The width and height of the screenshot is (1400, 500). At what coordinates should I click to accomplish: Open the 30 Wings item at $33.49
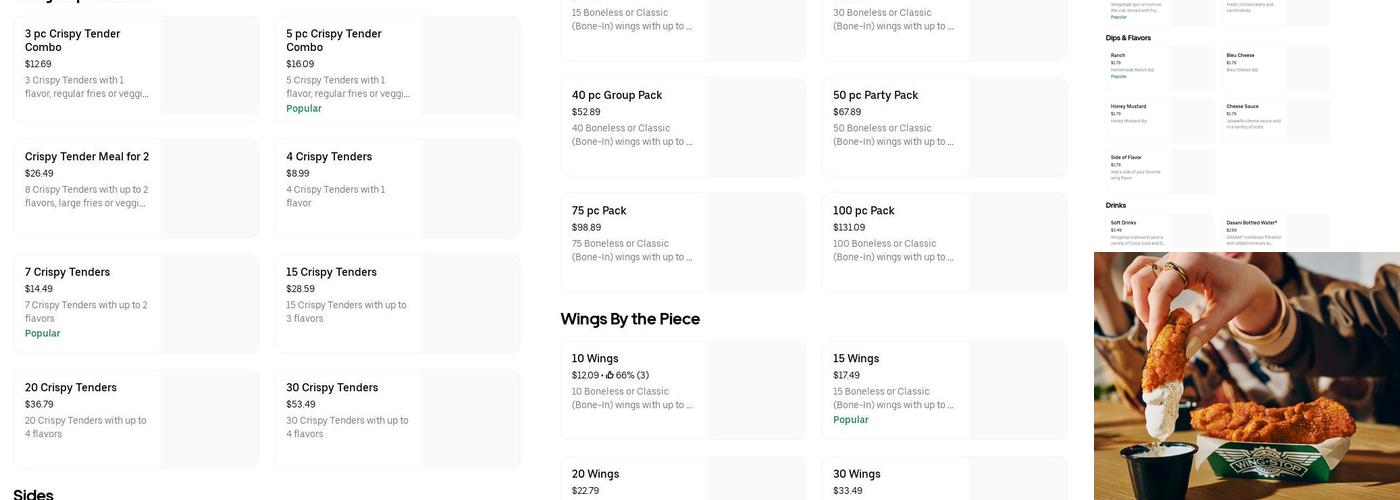pos(944,480)
